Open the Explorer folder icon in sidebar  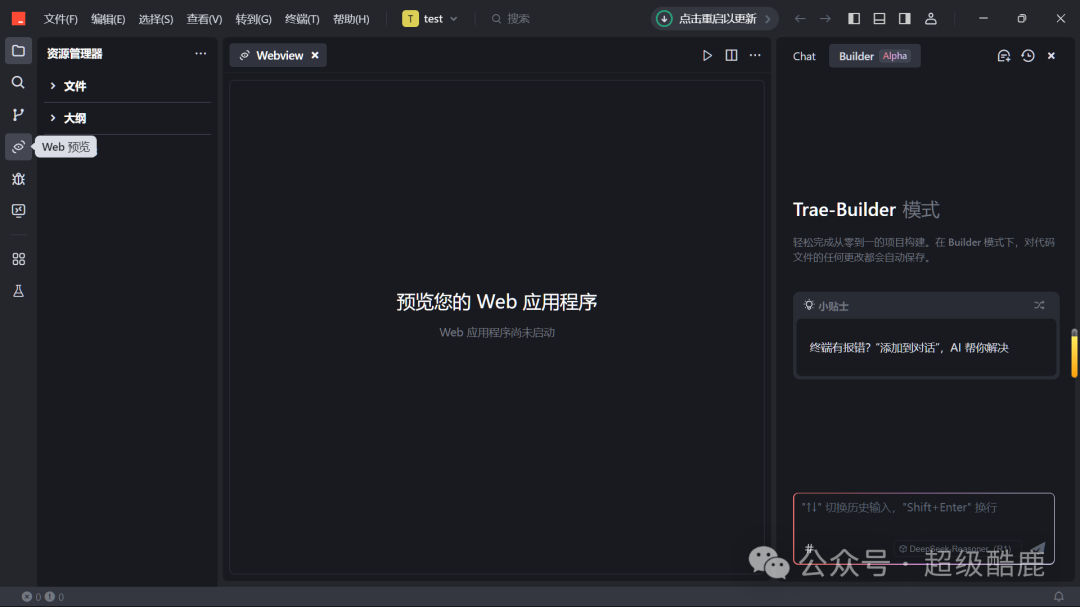(x=19, y=51)
